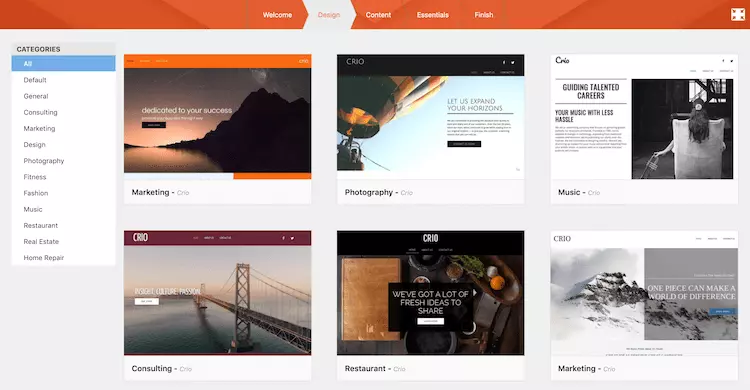
Task: Filter by Fashion category
Action: pyautogui.click(x=64, y=193)
